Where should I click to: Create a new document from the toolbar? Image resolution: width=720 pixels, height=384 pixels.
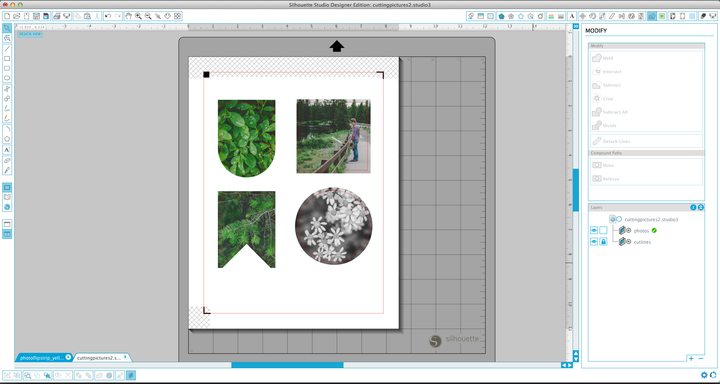[x=7, y=16]
